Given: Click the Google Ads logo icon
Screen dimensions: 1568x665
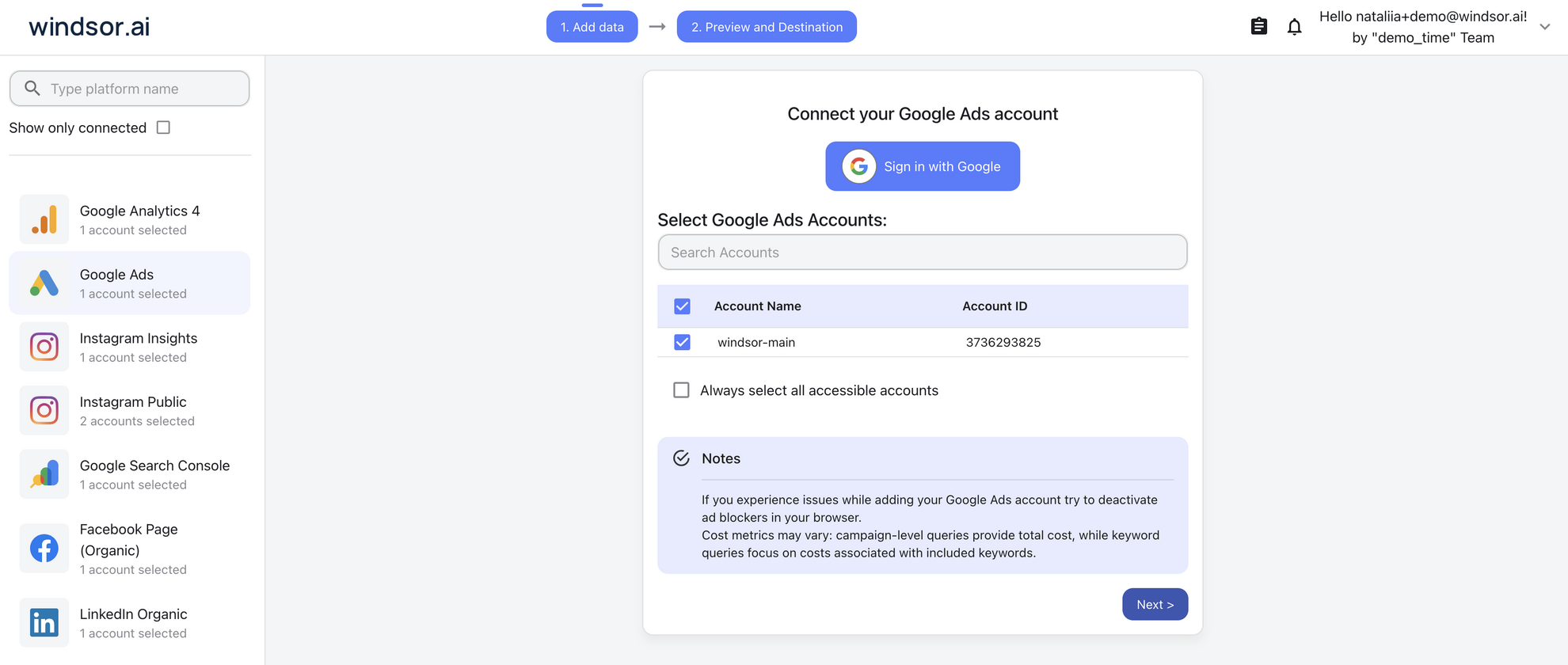Looking at the screenshot, I should [44, 283].
